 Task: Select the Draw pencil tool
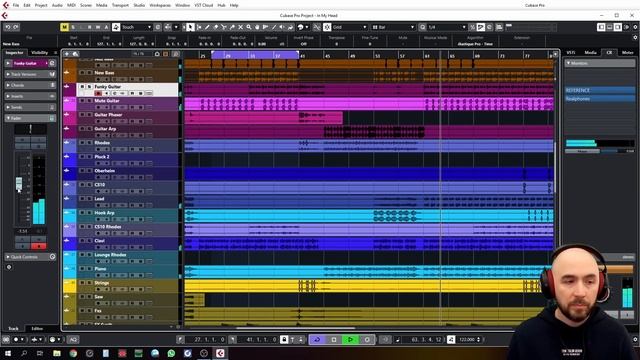207,27
